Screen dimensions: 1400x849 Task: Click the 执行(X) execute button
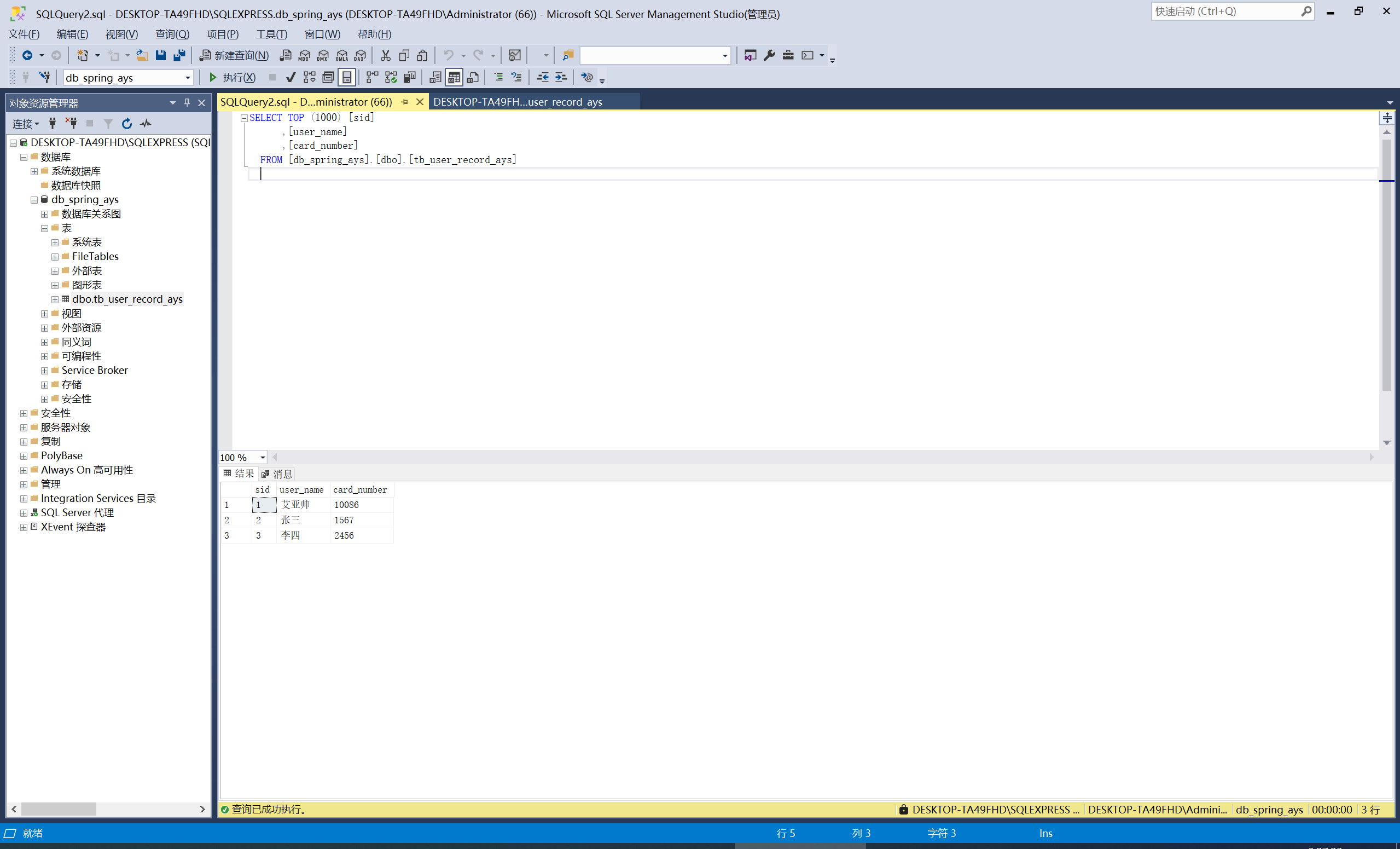tap(233, 77)
